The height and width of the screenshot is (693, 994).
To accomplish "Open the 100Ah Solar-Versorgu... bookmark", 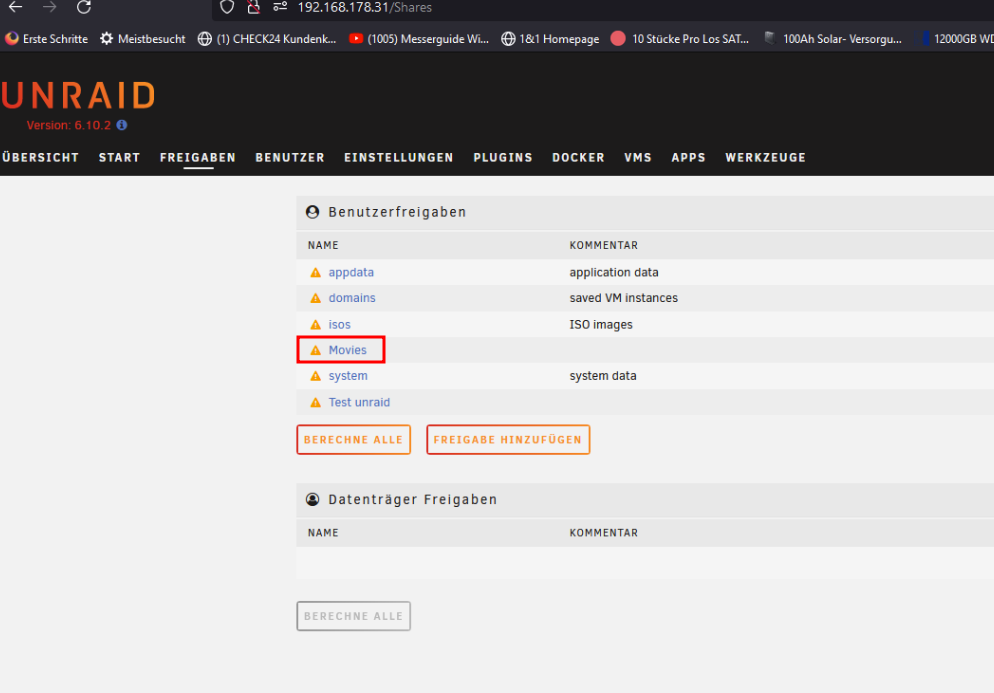I will [x=832, y=39].
